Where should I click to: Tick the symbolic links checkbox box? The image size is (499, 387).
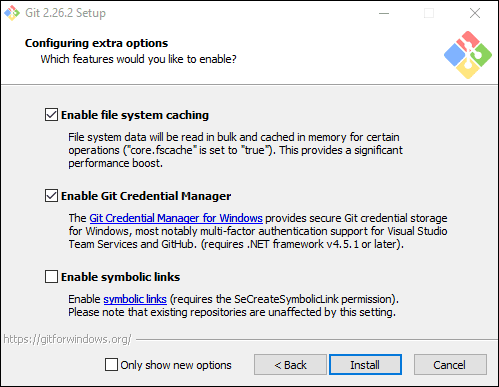[x=51, y=277]
